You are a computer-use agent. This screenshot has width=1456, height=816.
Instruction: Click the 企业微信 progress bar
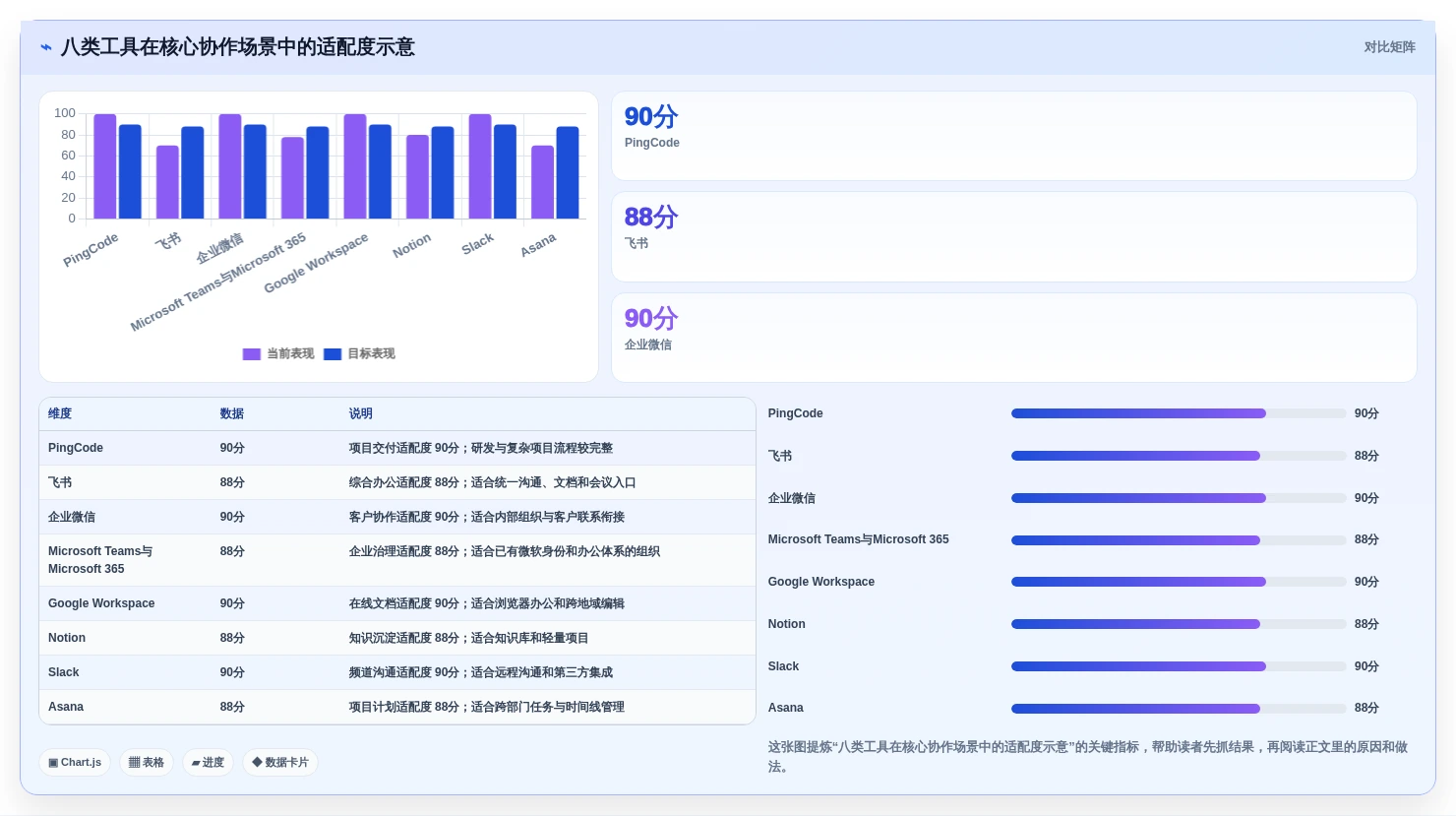[x=1179, y=498]
